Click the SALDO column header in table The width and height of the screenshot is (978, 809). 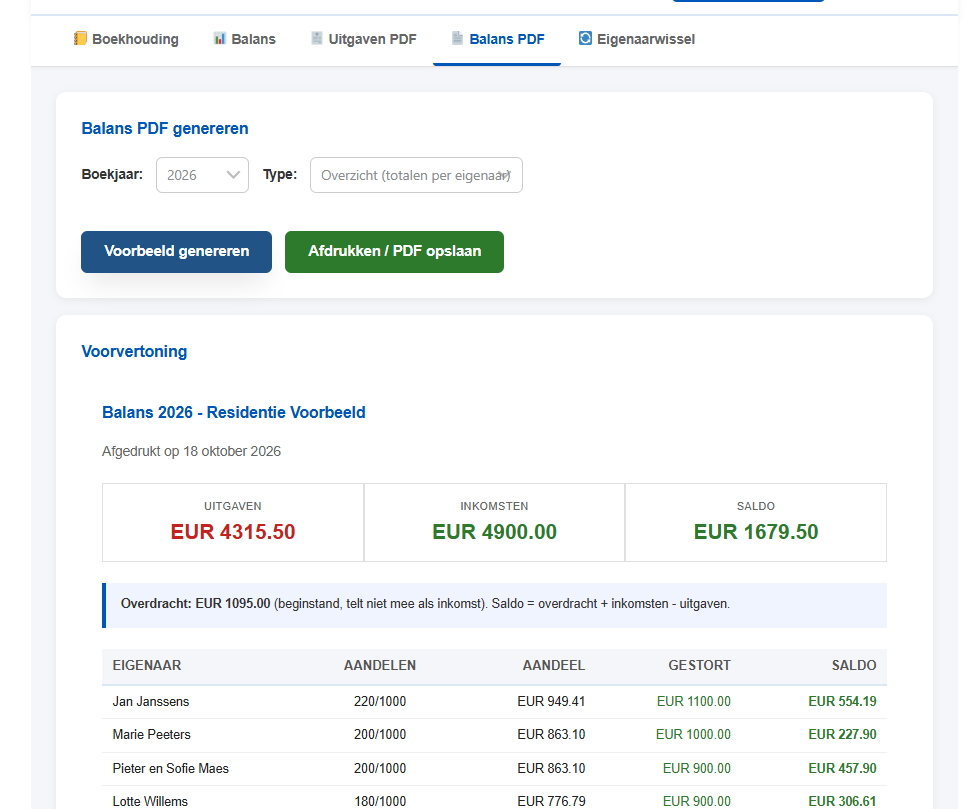(854, 666)
